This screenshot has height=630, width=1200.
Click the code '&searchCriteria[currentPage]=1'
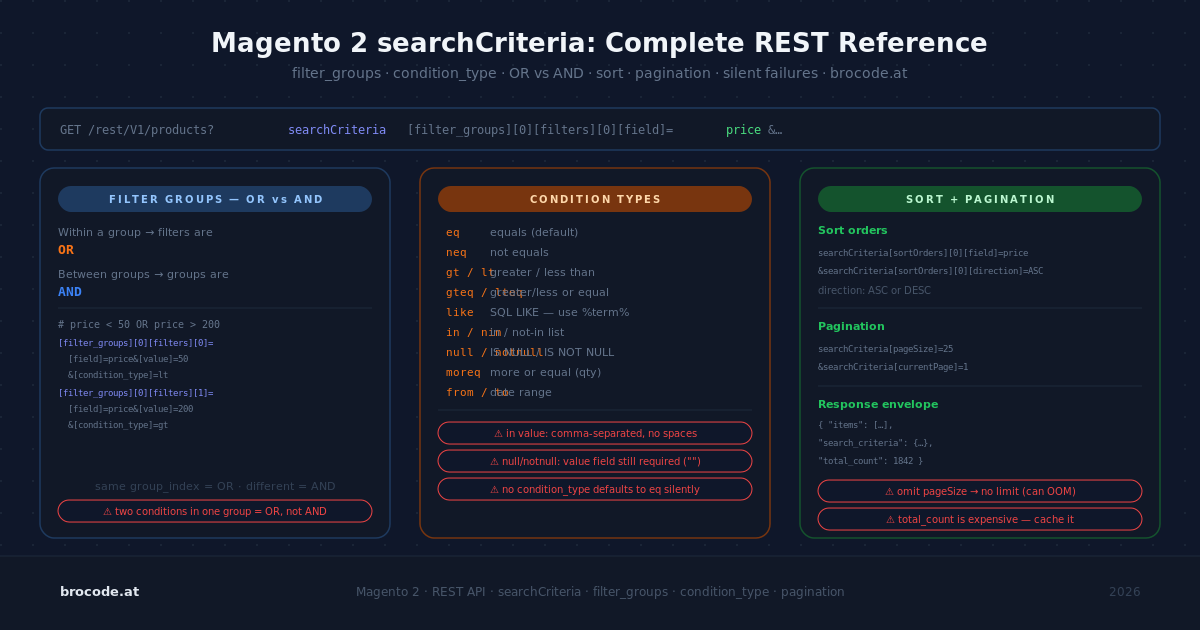[x=893, y=367]
